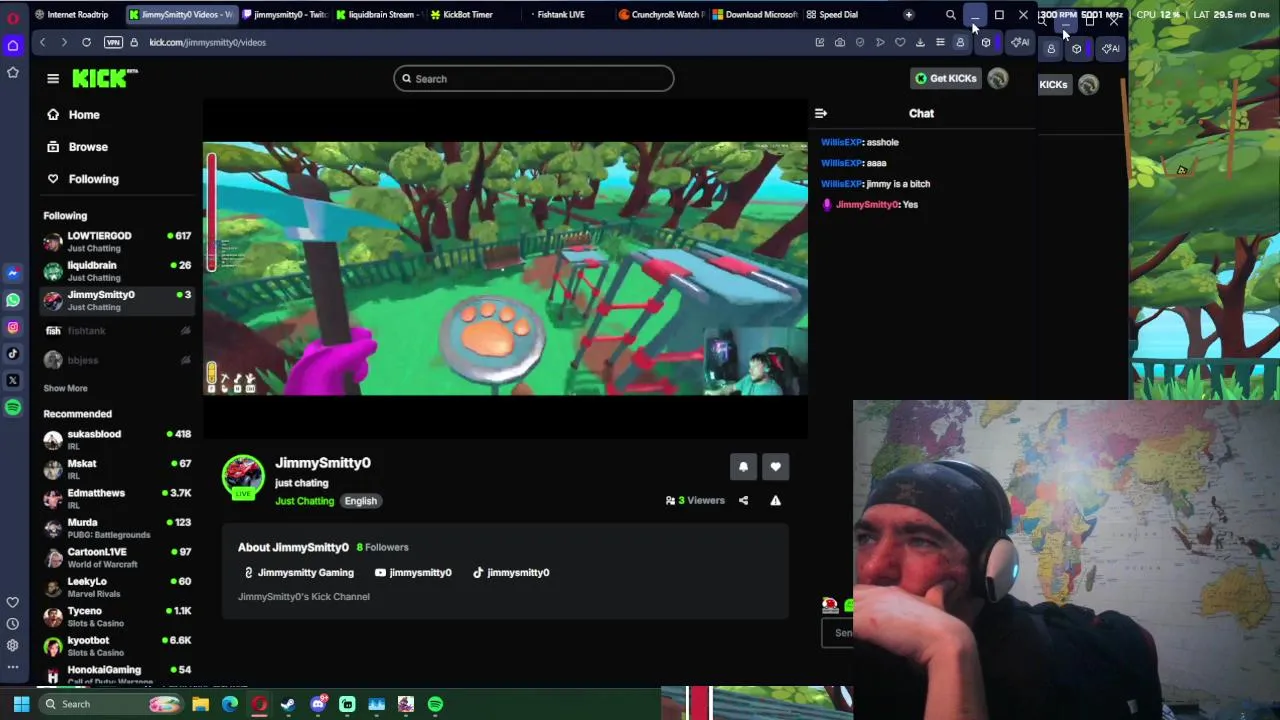The width and height of the screenshot is (1280, 720).
Task: Switch to the Crunchyroll tab
Action: click(660, 15)
